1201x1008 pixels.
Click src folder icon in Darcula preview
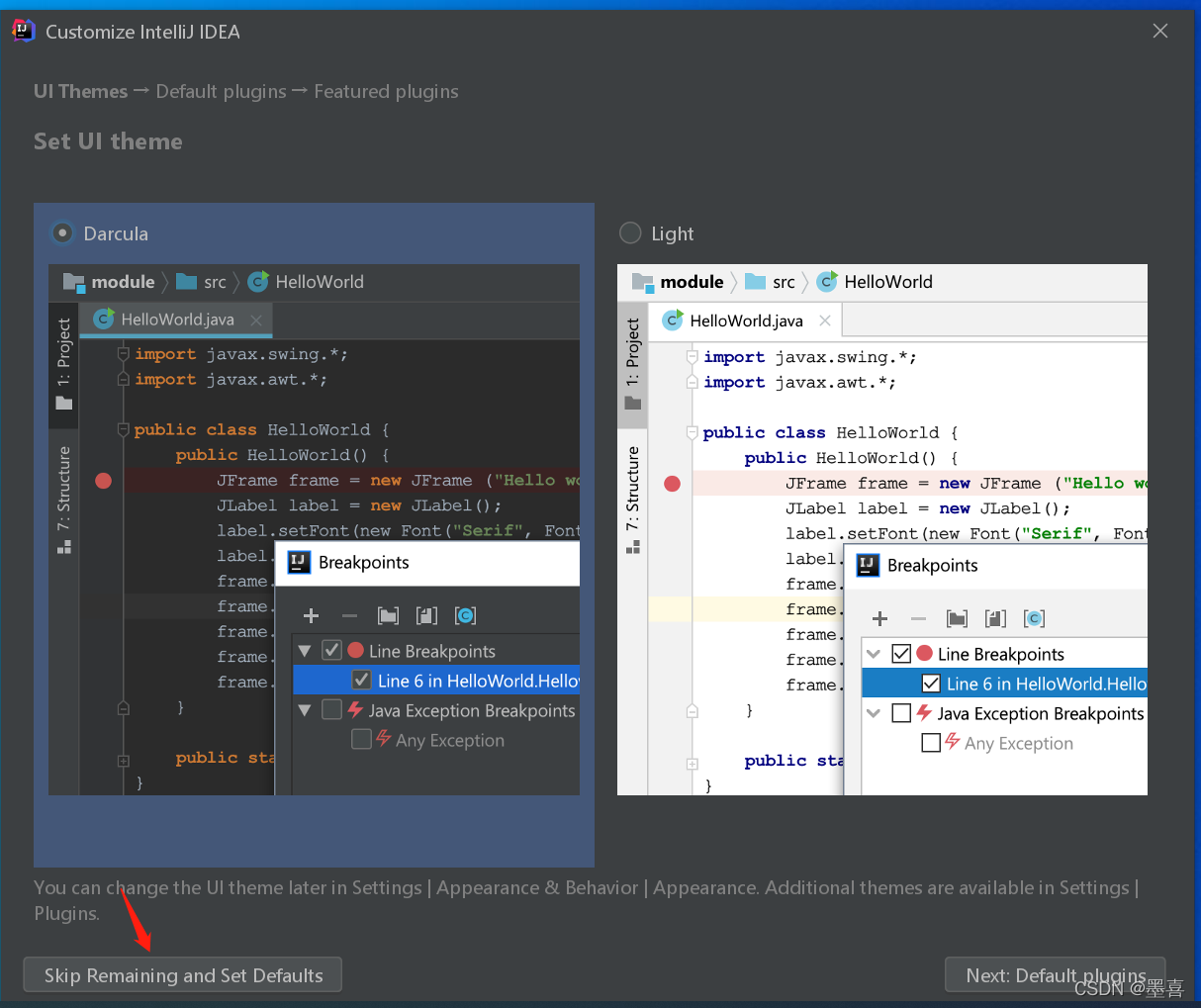click(x=187, y=282)
